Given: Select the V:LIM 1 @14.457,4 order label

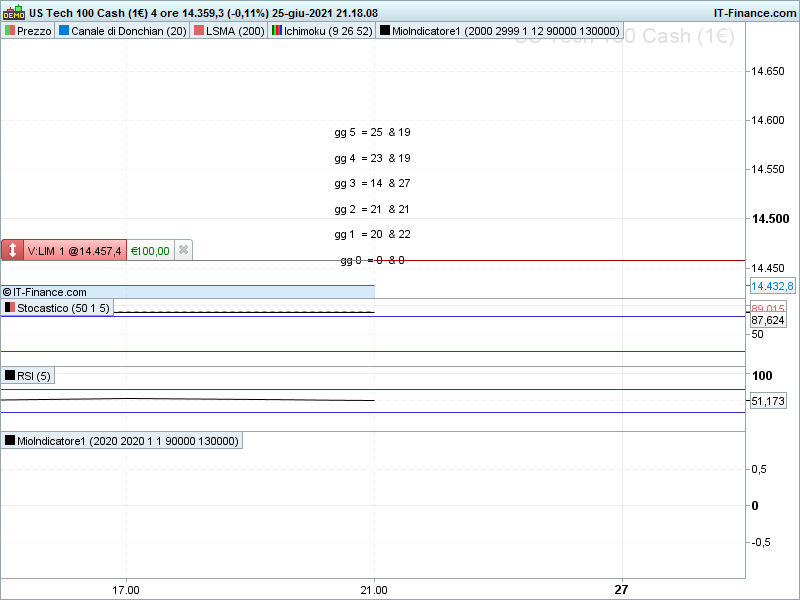Looking at the screenshot, I should pyautogui.click(x=74, y=251).
